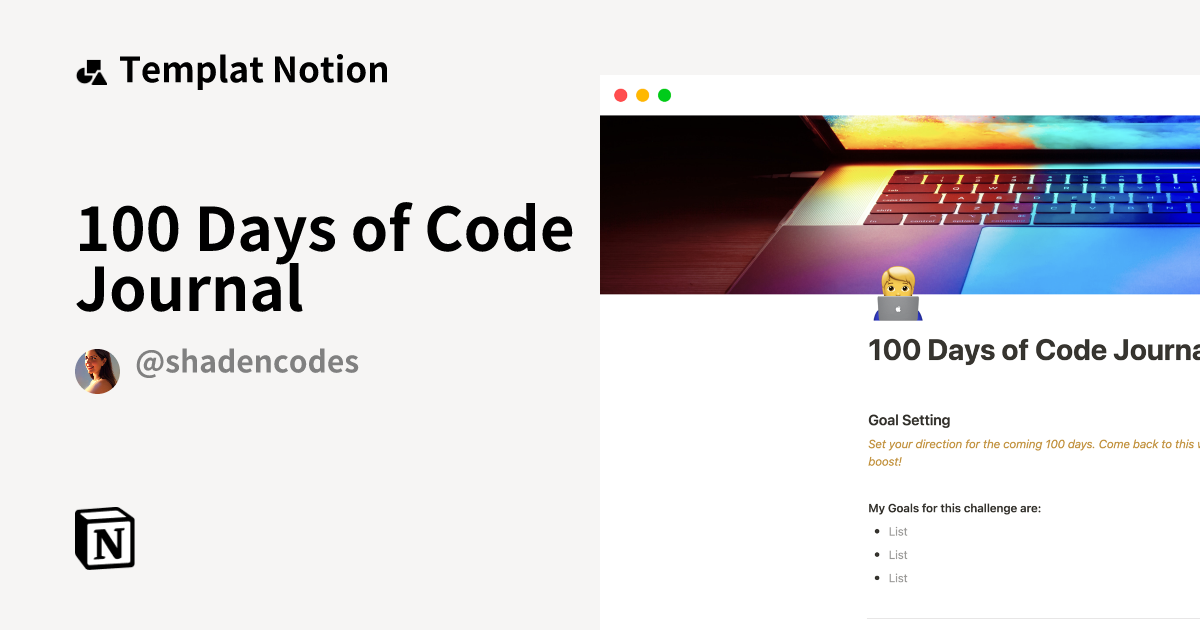The height and width of the screenshot is (630, 1200).
Task: Click the orange italic "Set your direction" text
Action: 1030,444
